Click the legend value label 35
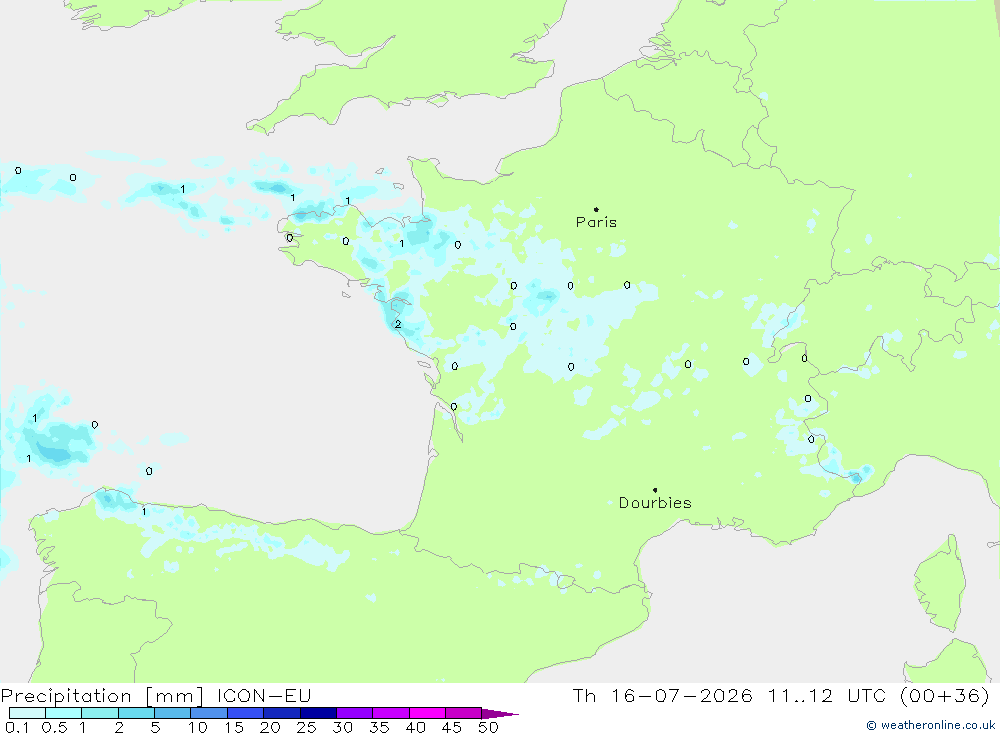The width and height of the screenshot is (1000, 733). click(379, 727)
